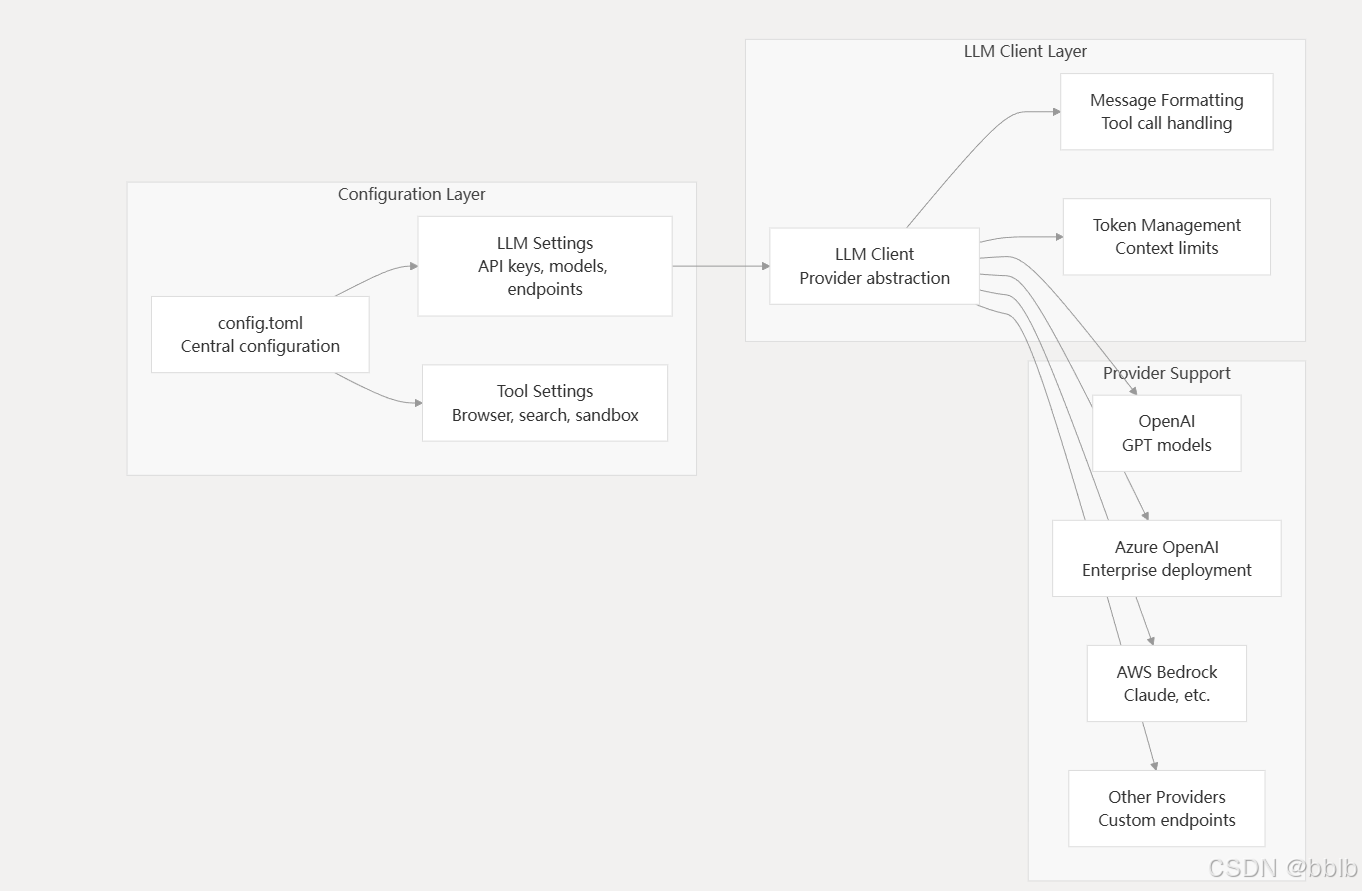1362x891 pixels.
Task: Click the Other Providers Custom endpoints node
Action: 1166,808
